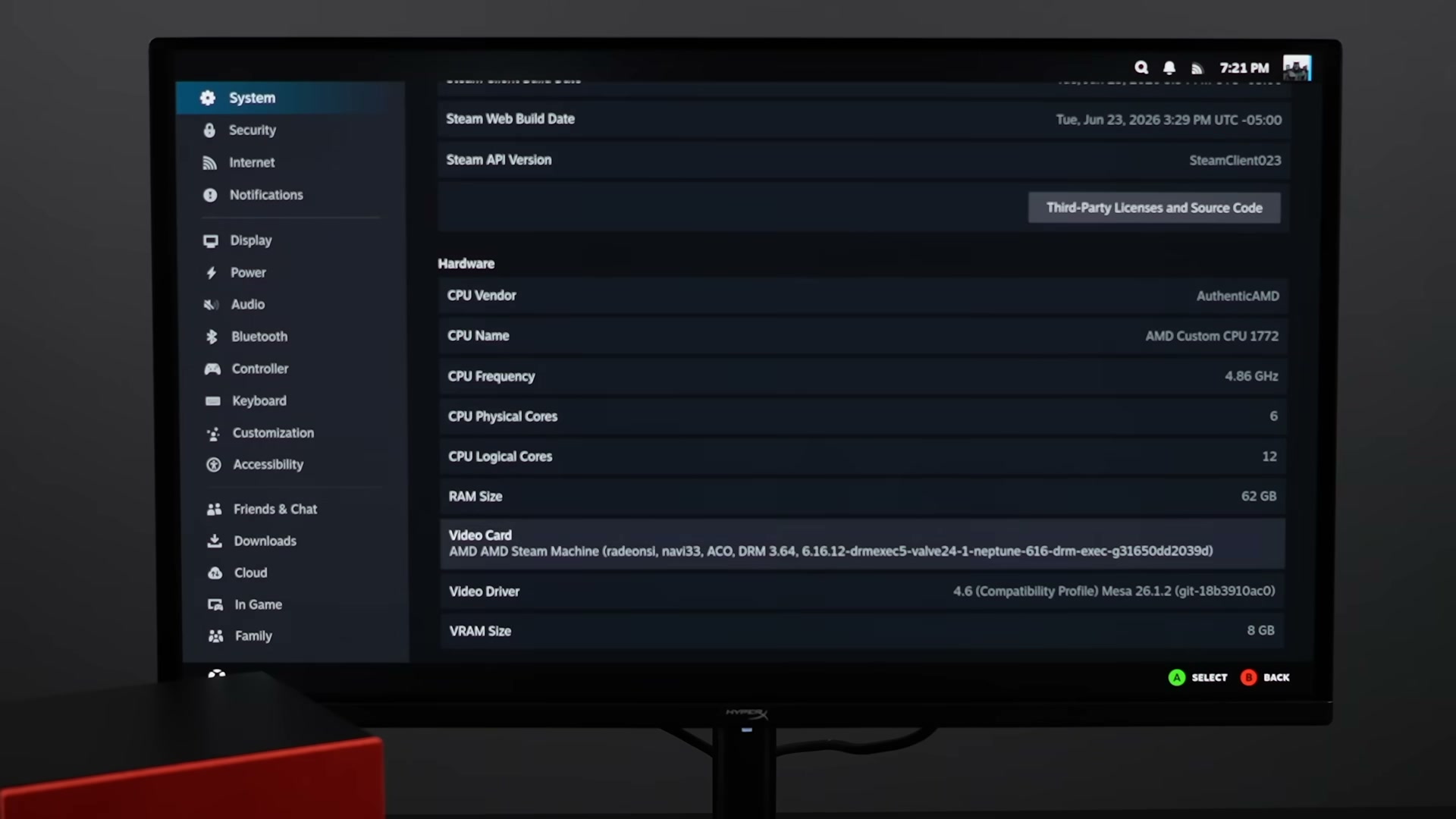Click the Controller gamepad icon
Viewport: 1456px width, 819px height.
point(212,369)
